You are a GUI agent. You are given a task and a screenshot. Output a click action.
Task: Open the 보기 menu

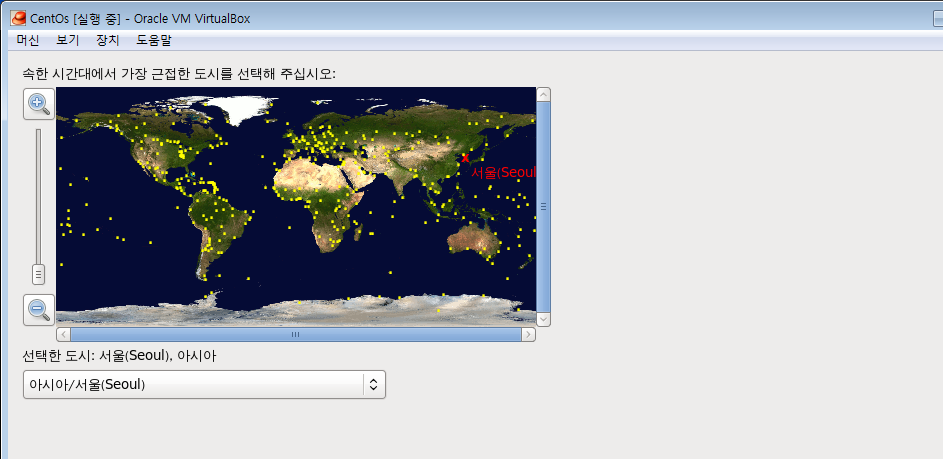pos(68,40)
